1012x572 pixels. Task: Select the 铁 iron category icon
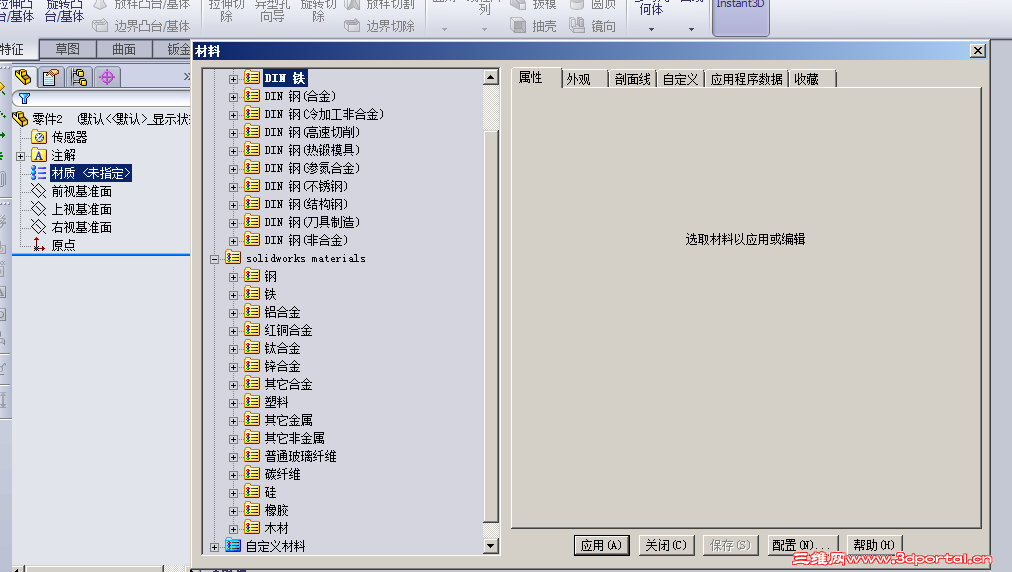[x=252, y=294]
